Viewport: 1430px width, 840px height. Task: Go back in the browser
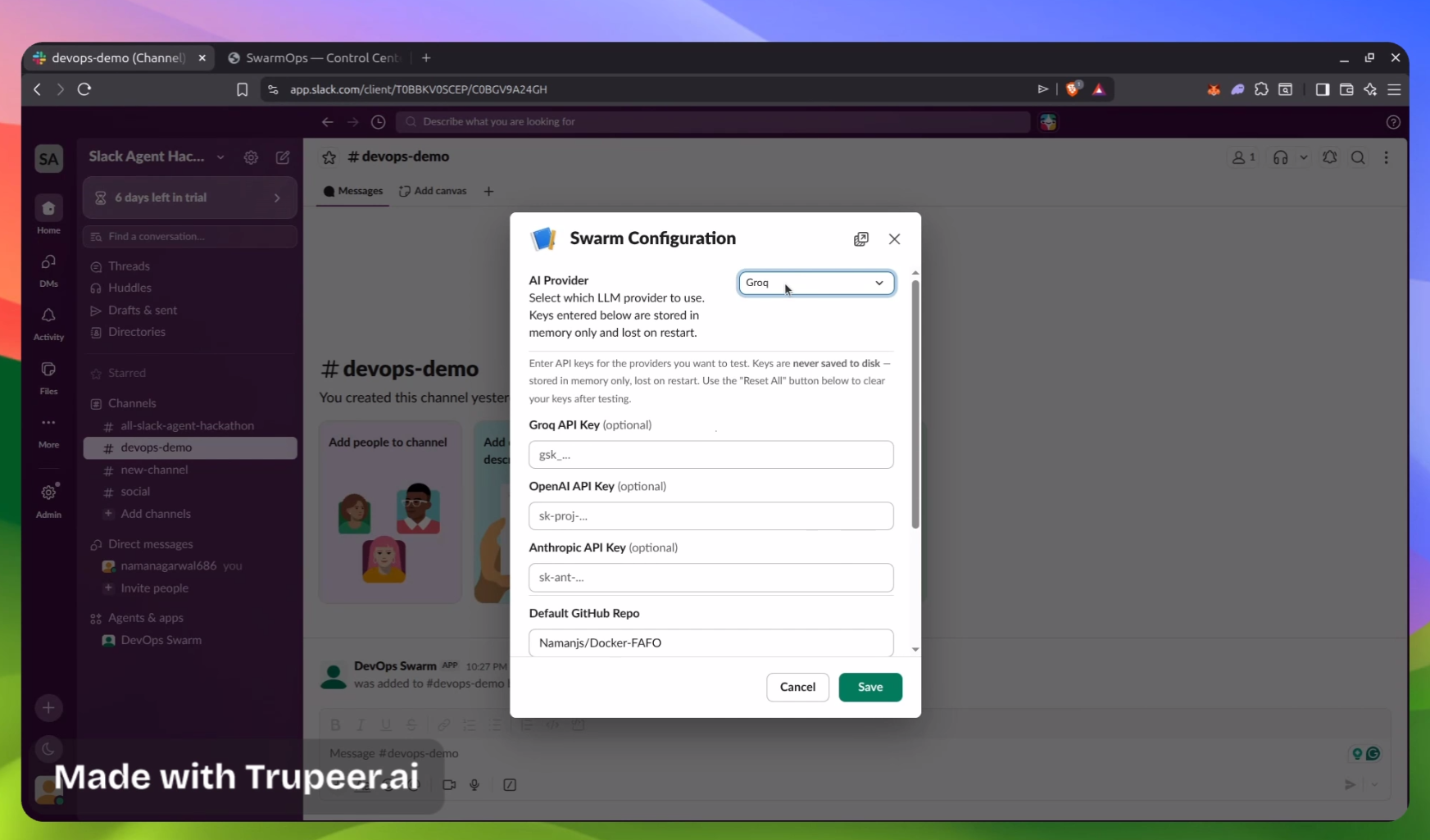37,89
